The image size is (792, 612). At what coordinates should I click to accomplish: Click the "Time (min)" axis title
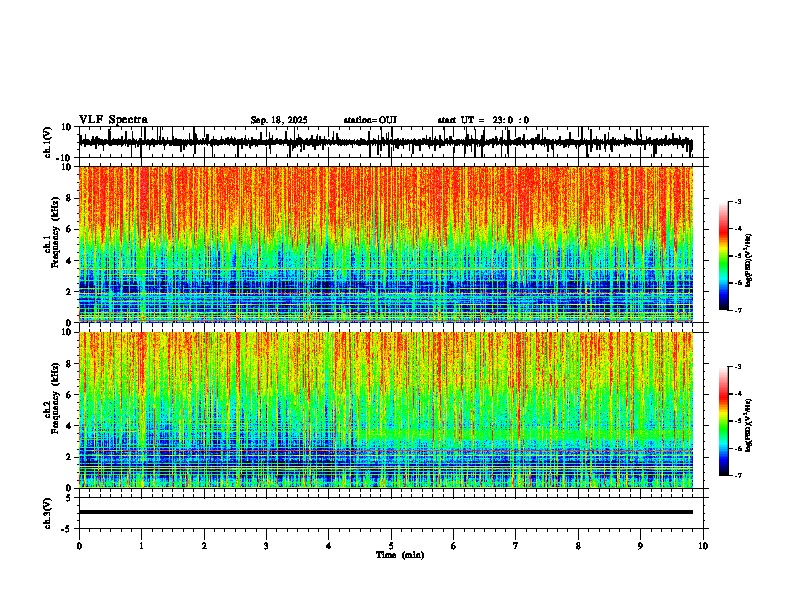tap(400, 555)
